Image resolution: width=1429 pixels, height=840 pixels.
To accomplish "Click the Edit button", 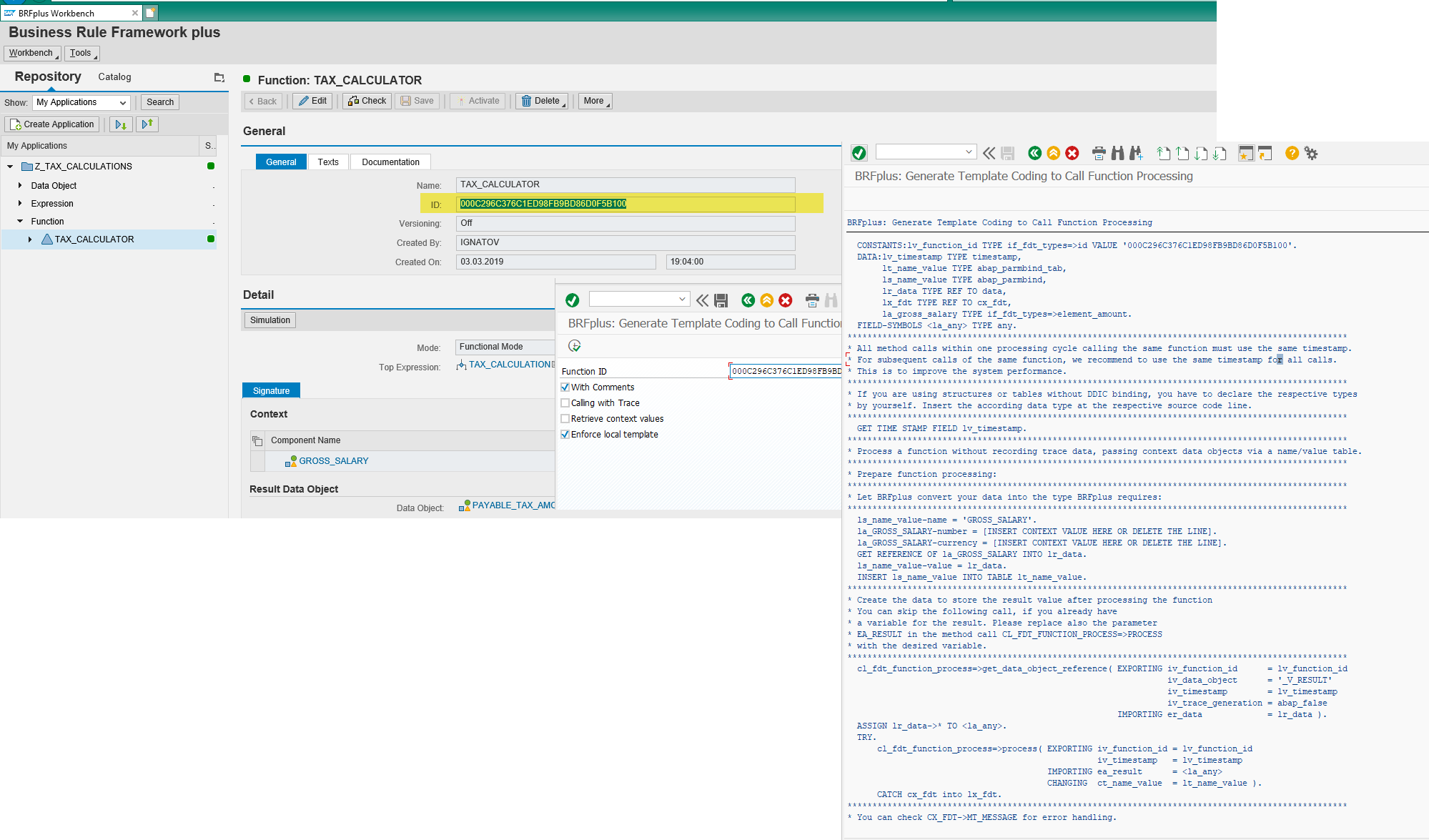I will click(x=312, y=101).
